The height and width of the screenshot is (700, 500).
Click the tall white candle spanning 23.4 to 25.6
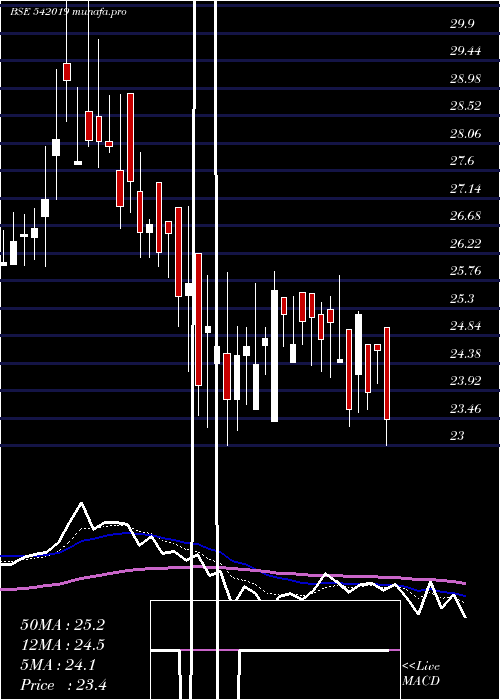(x=274, y=356)
